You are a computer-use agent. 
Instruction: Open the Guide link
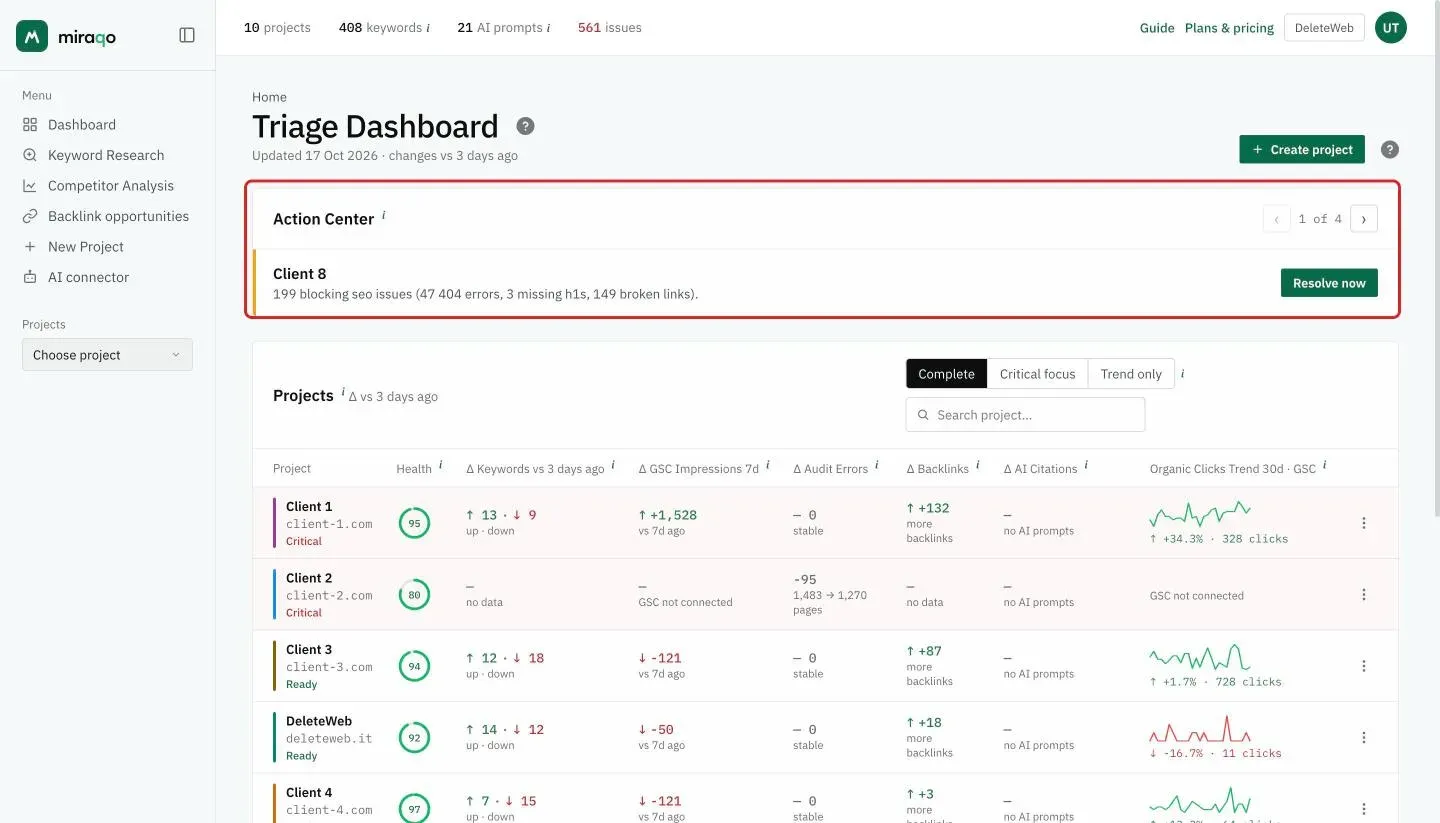(1157, 28)
